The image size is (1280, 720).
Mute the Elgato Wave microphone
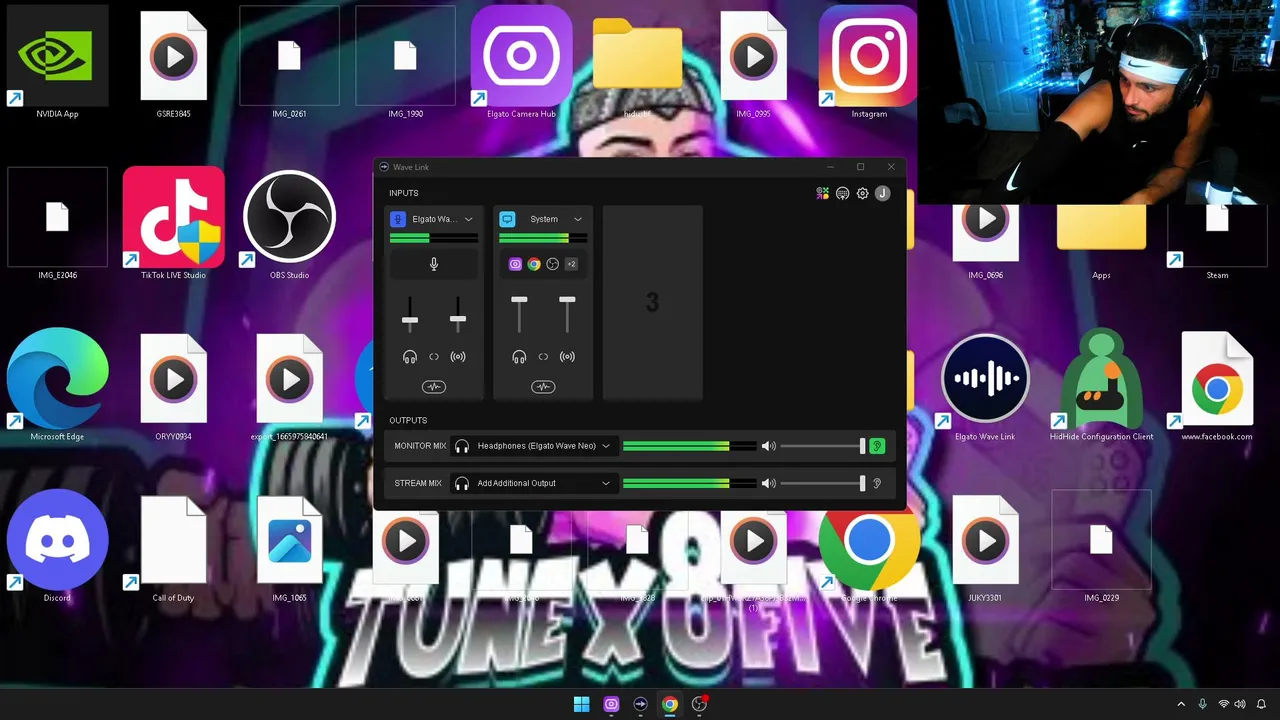[434, 264]
